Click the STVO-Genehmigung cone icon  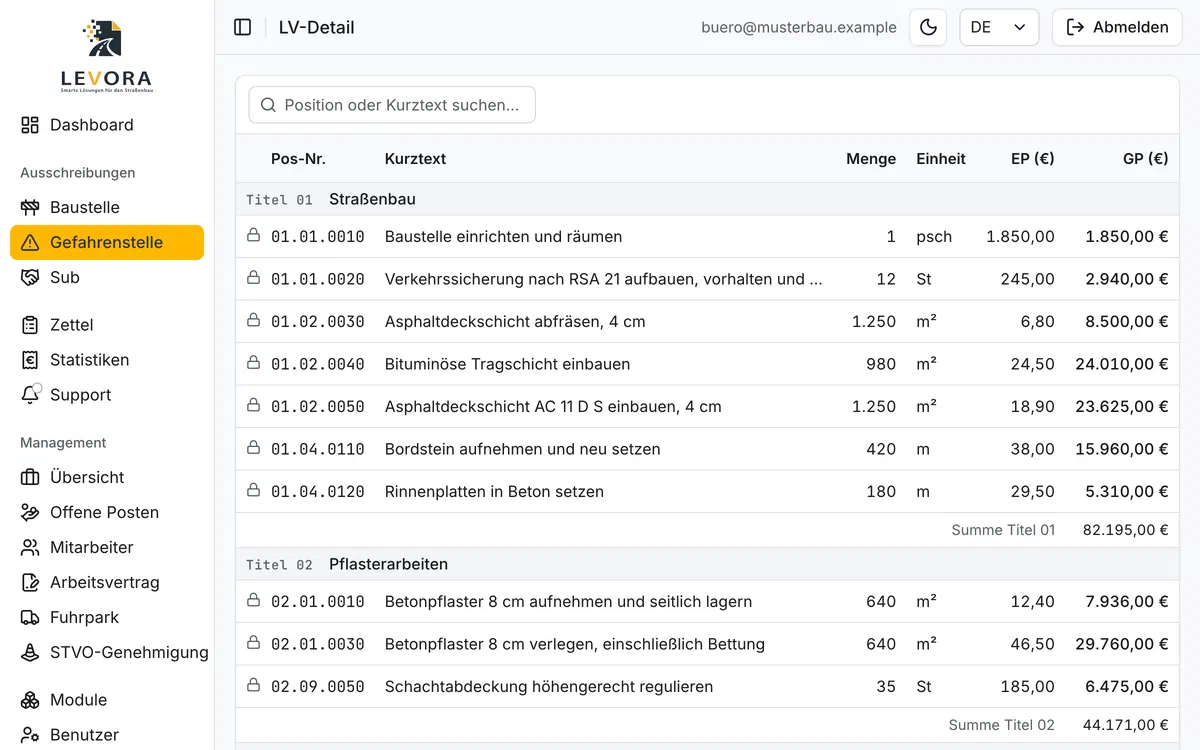tap(30, 652)
